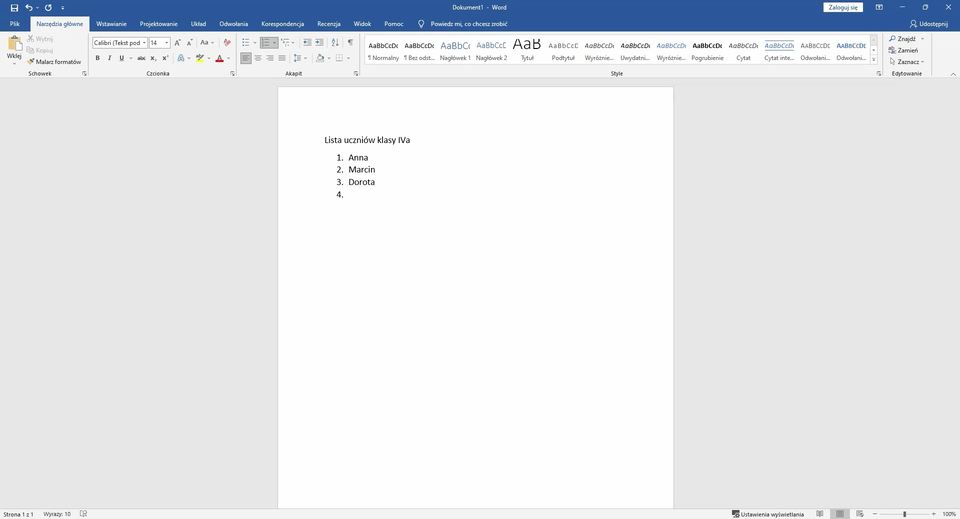Expand the Zaznacz selection dropdown
960x519 pixels.
click(x=921, y=62)
